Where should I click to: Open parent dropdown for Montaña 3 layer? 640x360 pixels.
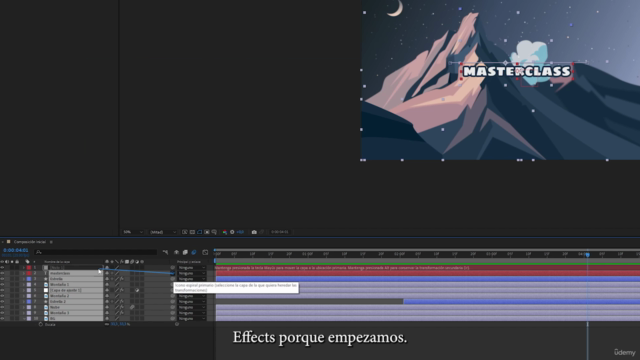pos(191,313)
